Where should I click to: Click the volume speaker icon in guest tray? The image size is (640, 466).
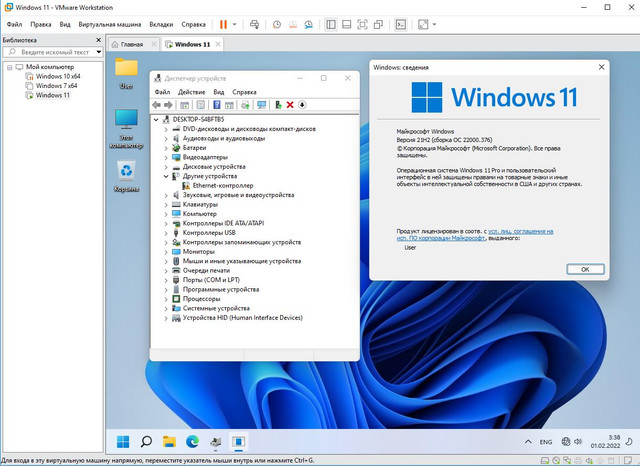coord(578,442)
